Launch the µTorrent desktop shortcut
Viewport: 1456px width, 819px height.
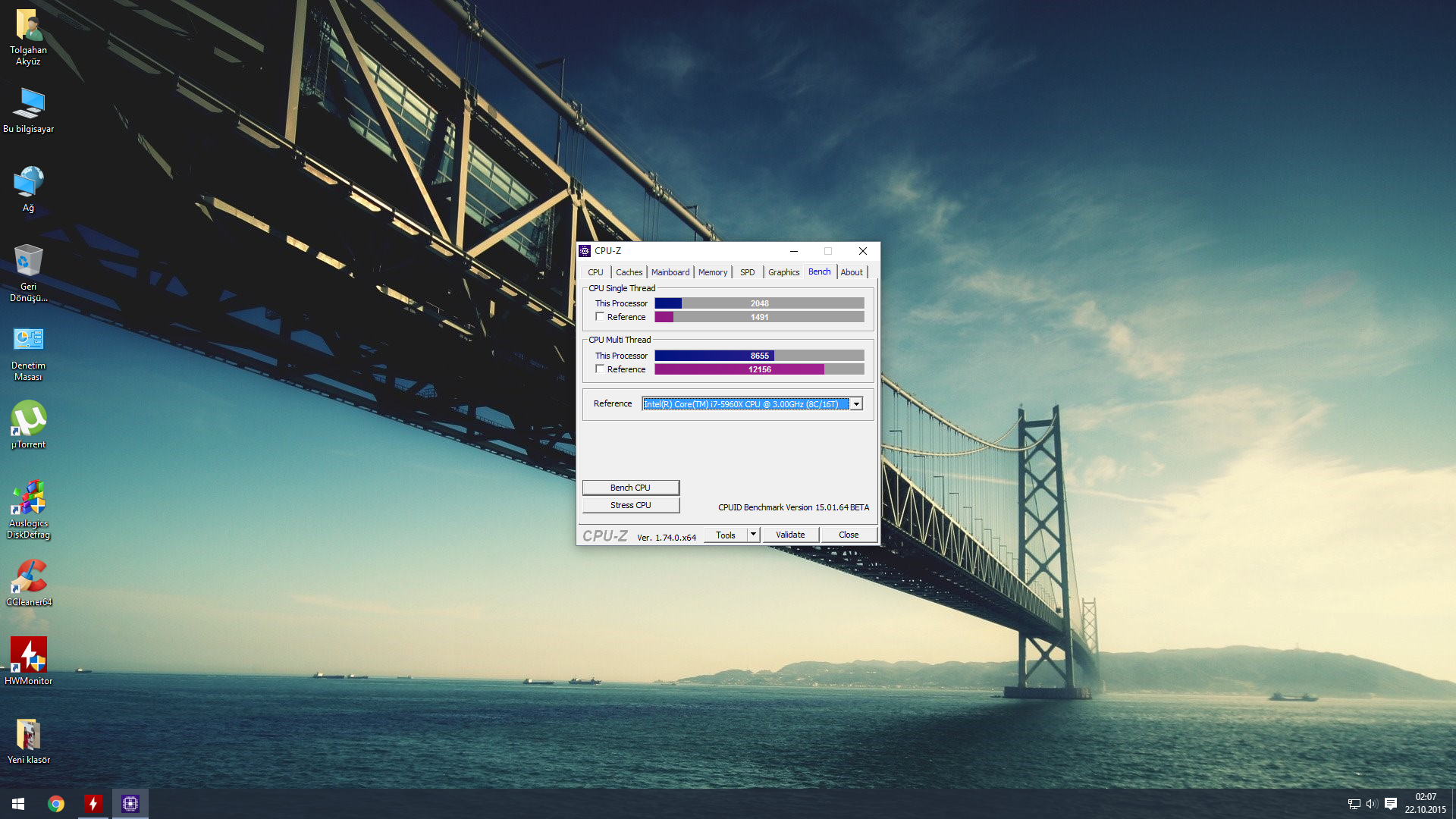coord(28,425)
